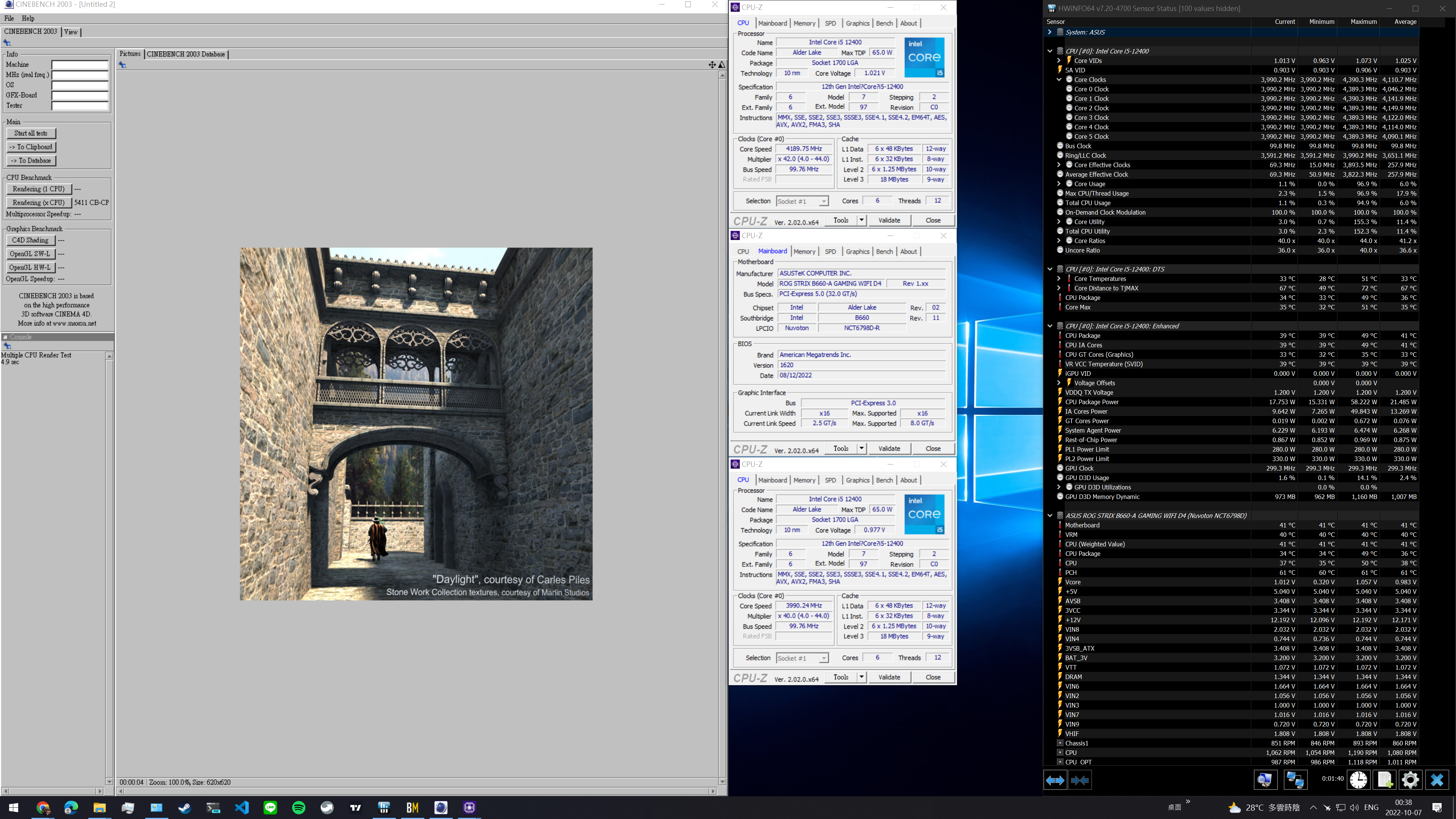1456x819 pixels.
Task: Open Spotify from taskbar
Action: pos(299,807)
